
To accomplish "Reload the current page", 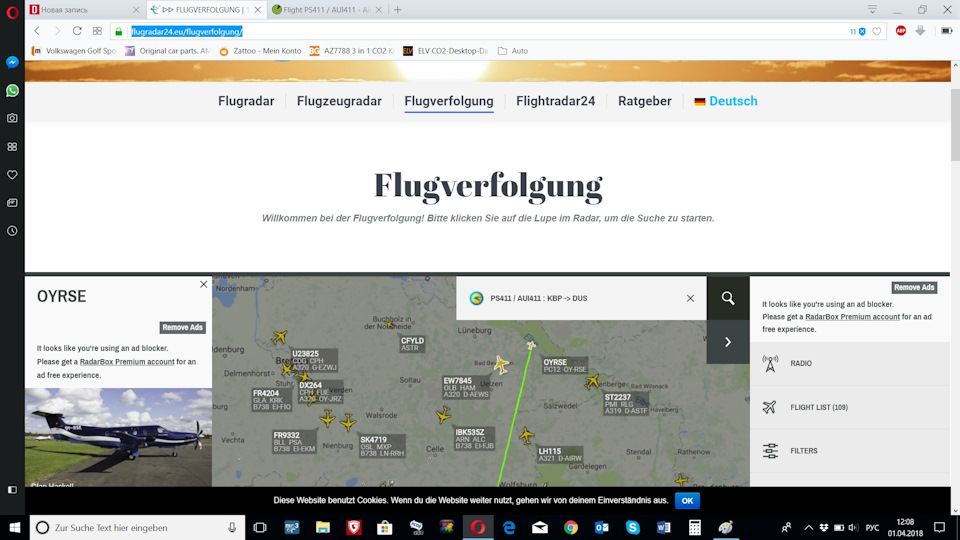I will click(x=77, y=31).
